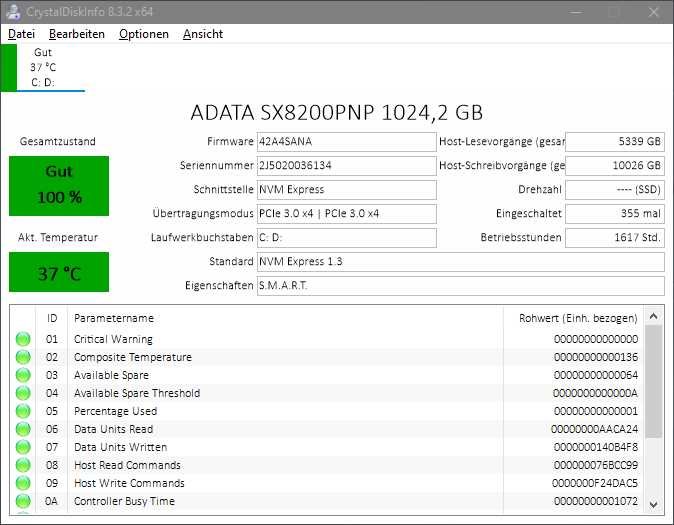Image resolution: width=674 pixels, height=525 pixels.
Task: Click the Firmware field 42A4SANA
Action: tap(346, 141)
